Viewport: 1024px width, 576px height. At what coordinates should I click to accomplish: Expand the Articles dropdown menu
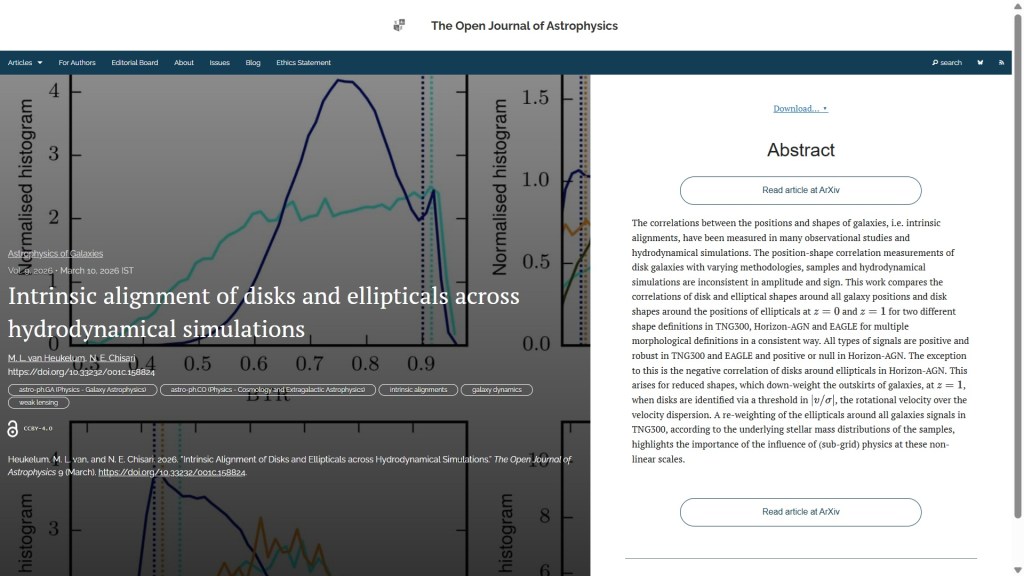(25, 63)
